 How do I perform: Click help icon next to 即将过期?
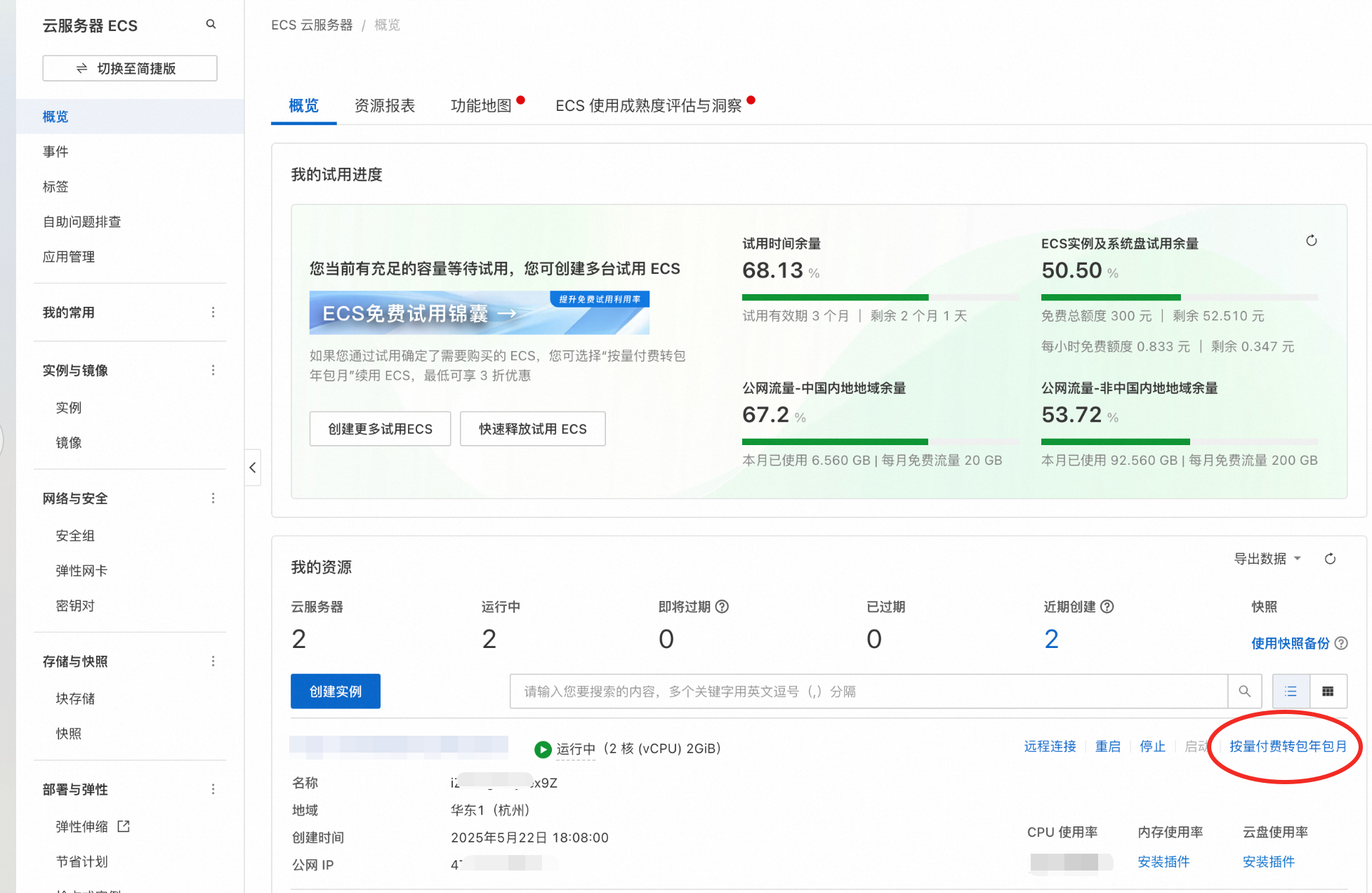click(722, 607)
